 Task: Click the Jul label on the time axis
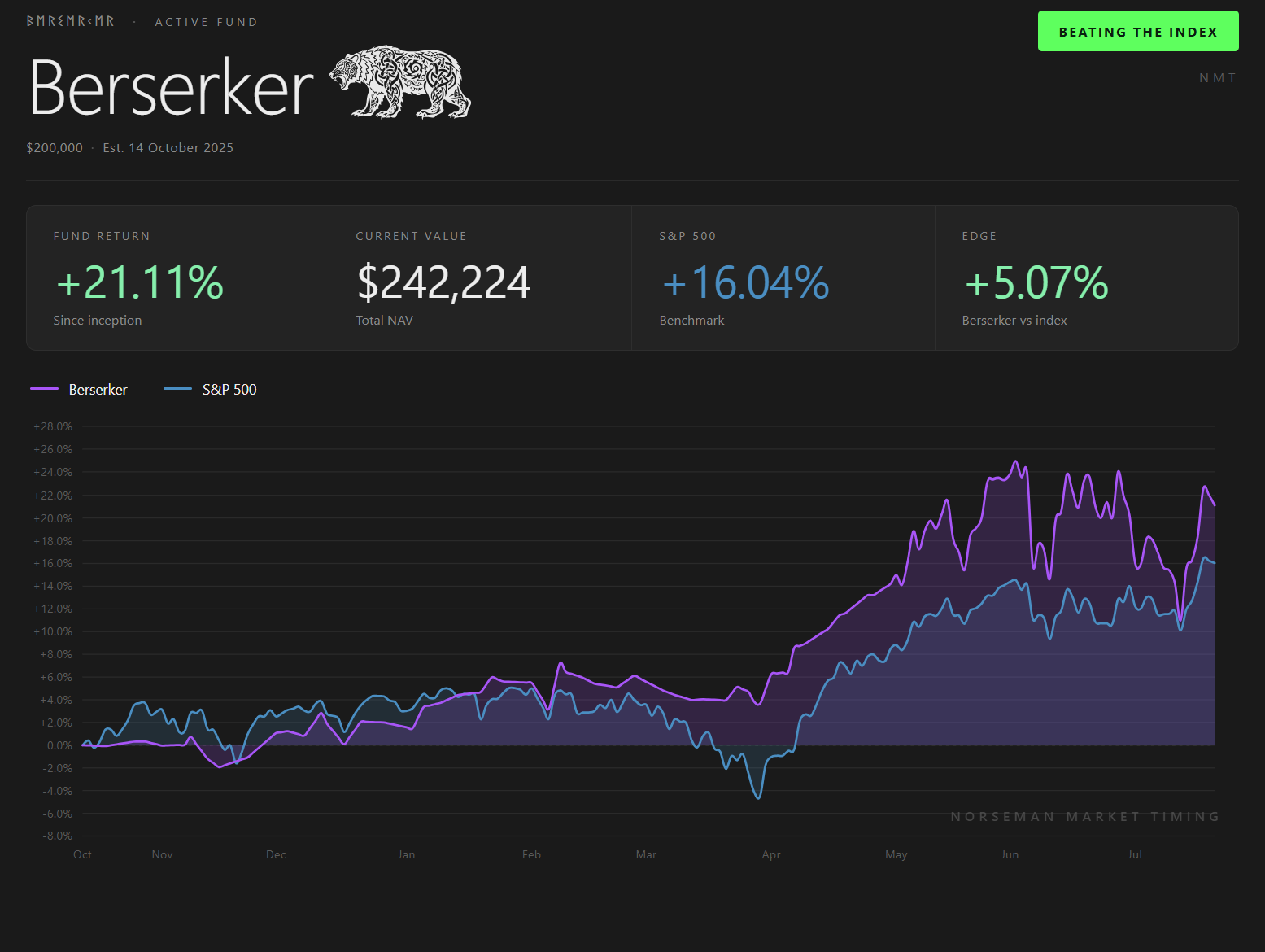coord(1135,854)
